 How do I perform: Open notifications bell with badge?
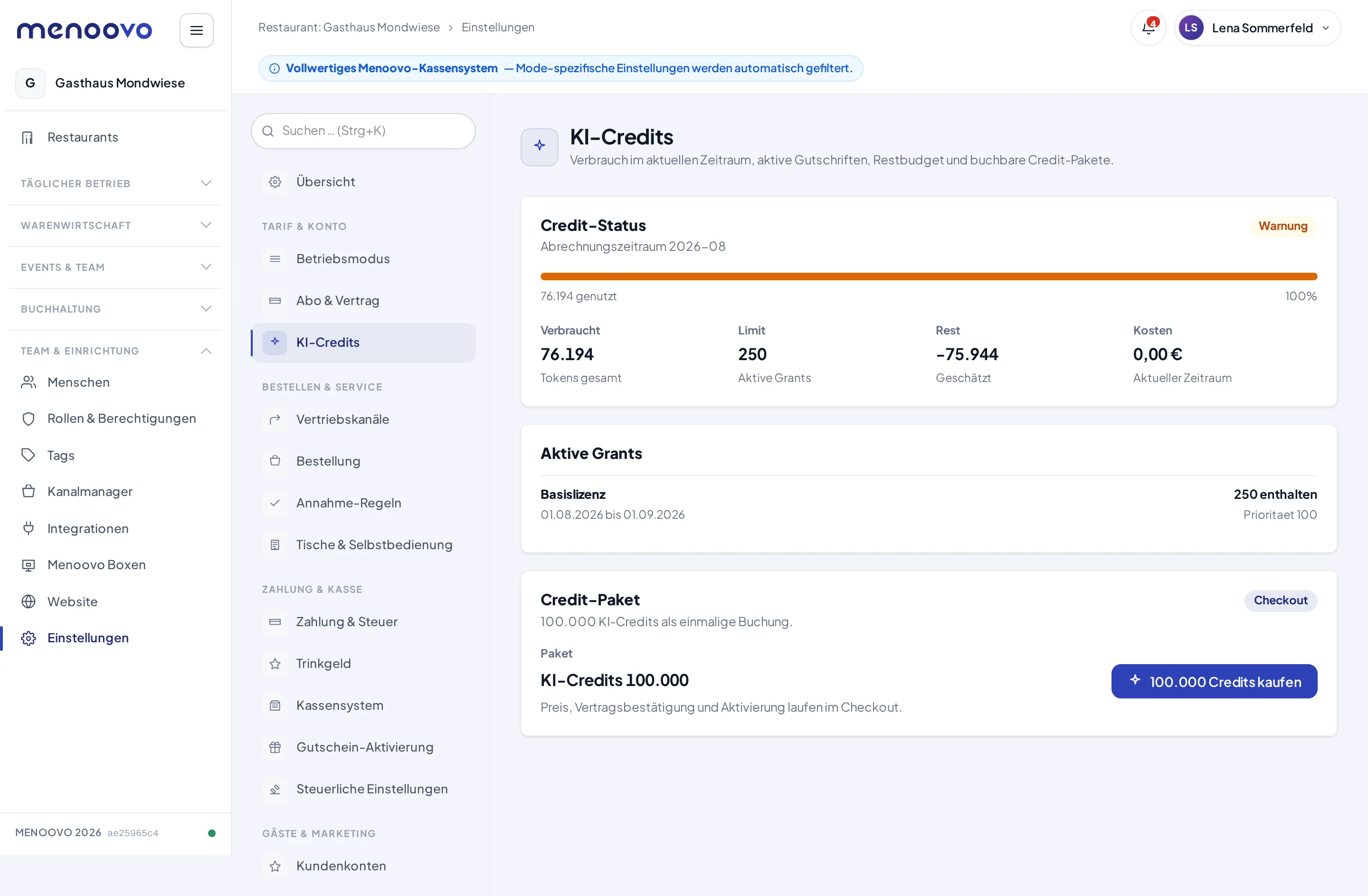click(x=1148, y=28)
